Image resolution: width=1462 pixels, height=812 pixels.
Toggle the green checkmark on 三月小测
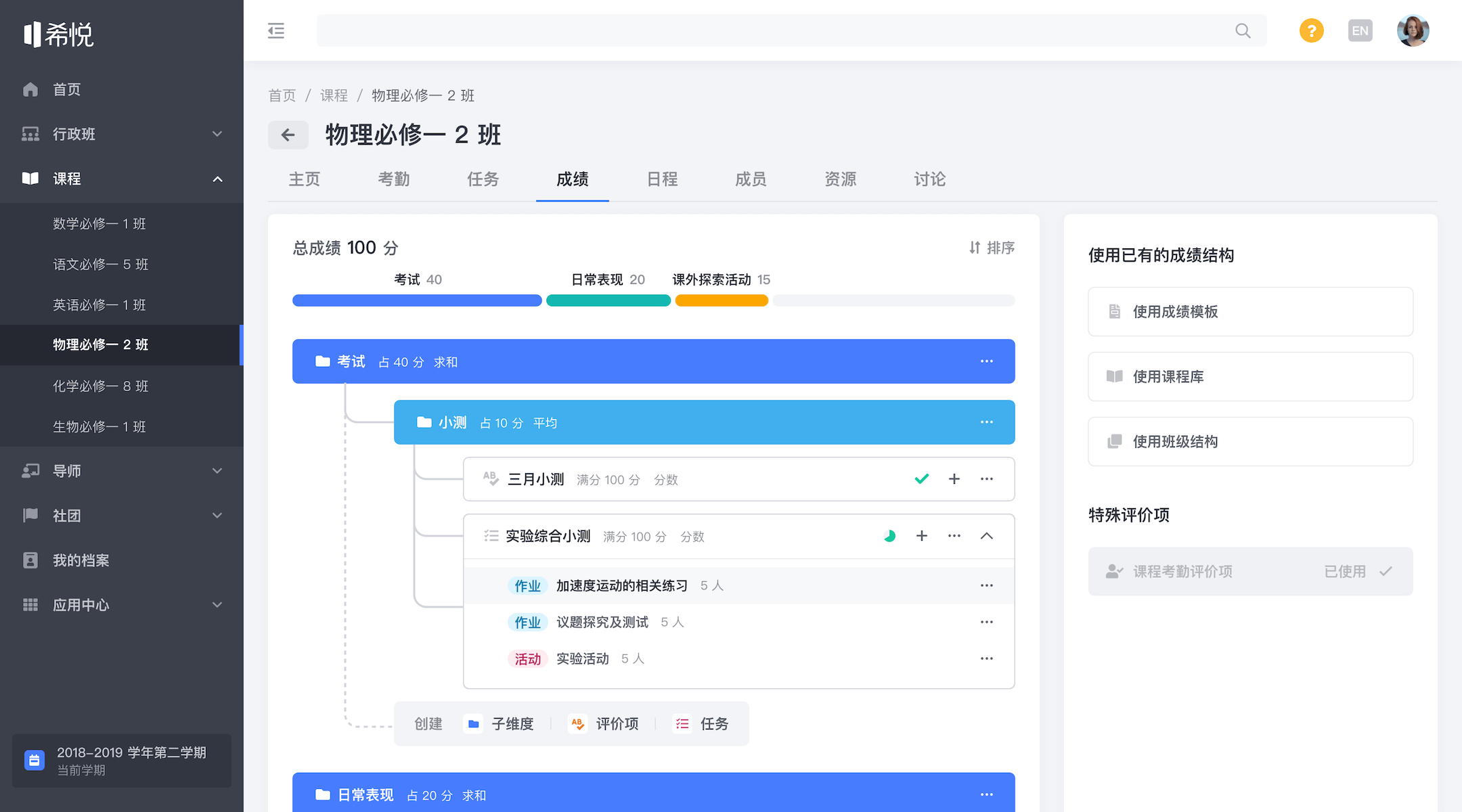pos(921,479)
